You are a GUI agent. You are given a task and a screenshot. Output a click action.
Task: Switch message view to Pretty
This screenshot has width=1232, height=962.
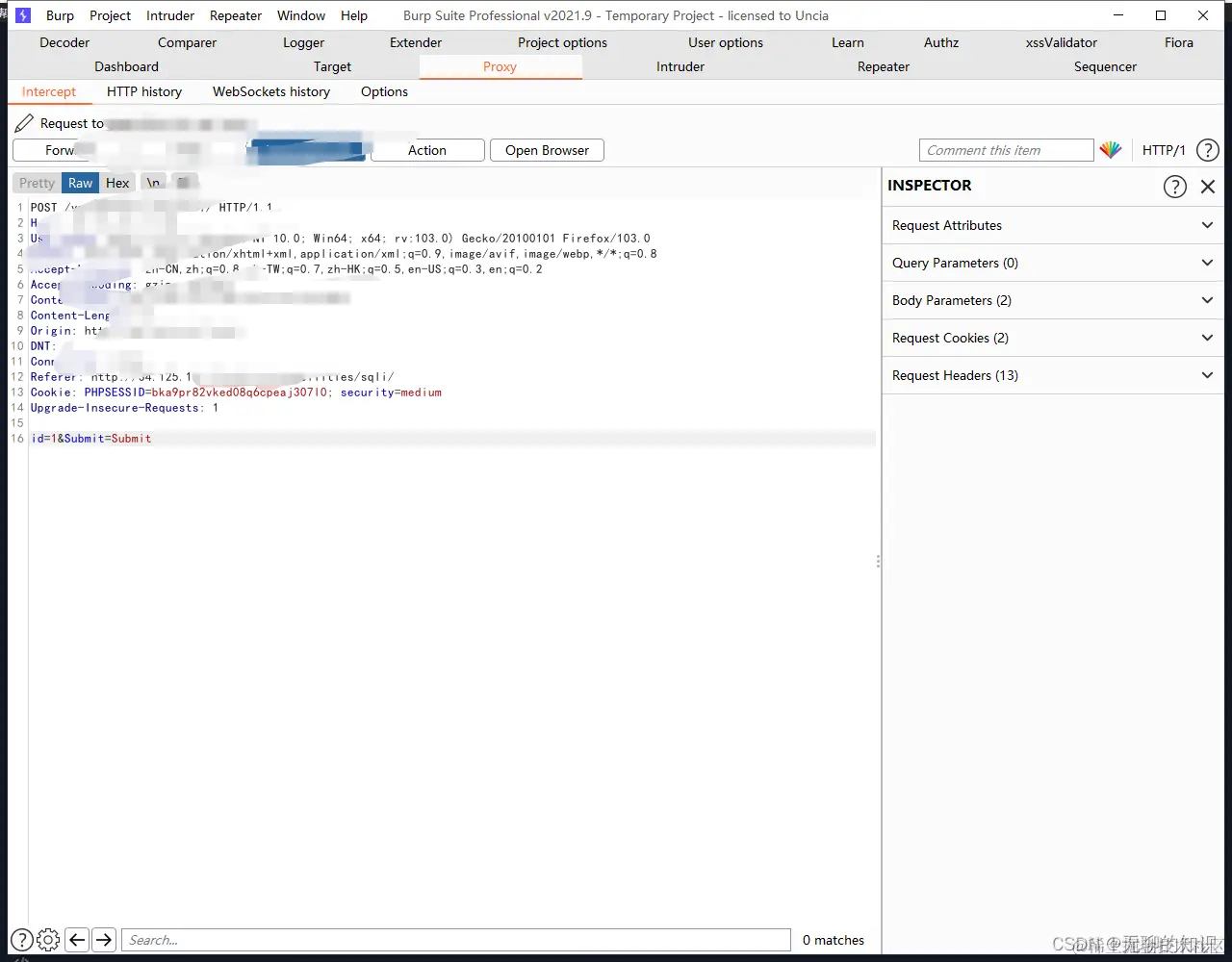(x=37, y=183)
